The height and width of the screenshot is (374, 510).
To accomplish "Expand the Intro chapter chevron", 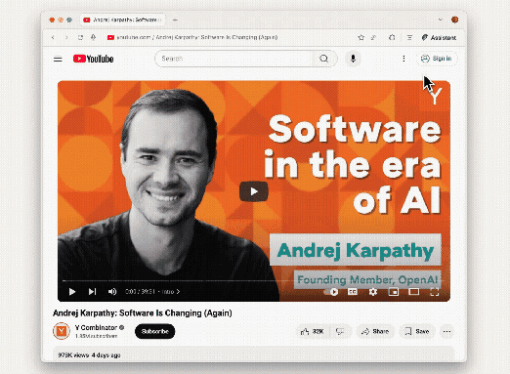I will click(x=178, y=292).
